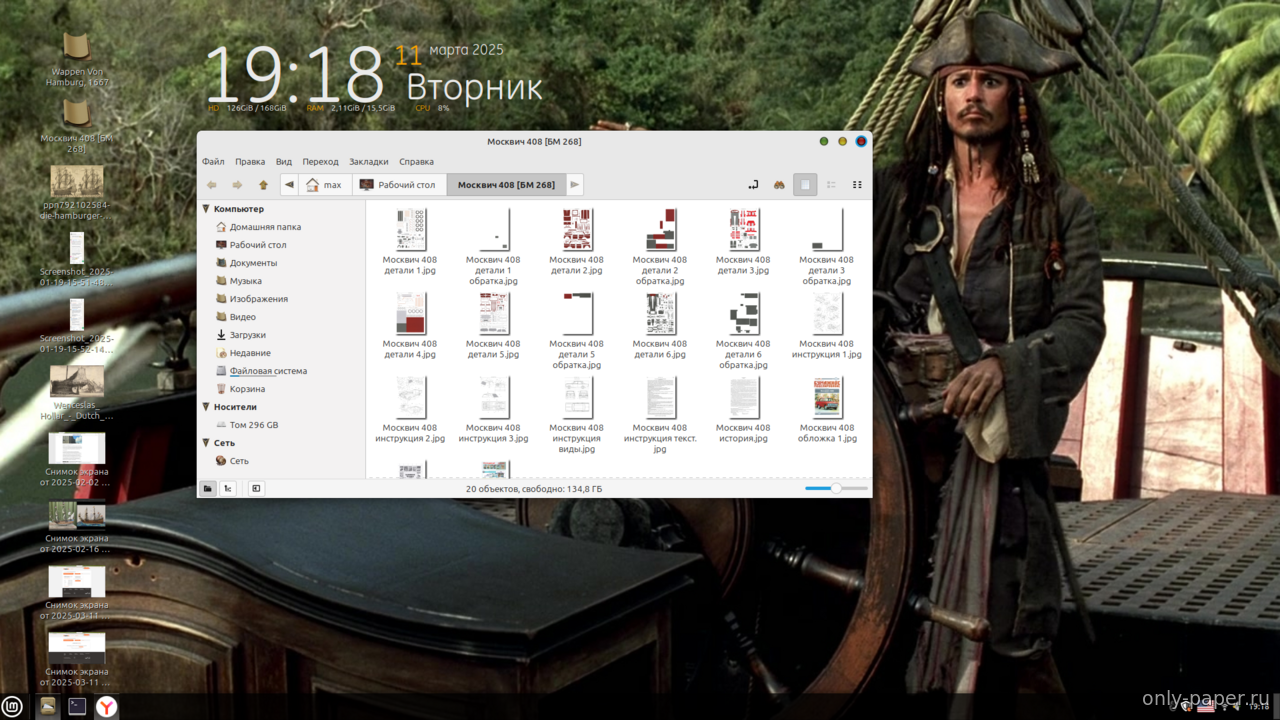Select file Москвич 408 инструкция текст.jpg
This screenshot has height=720, width=1280.
[x=660, y=415]
